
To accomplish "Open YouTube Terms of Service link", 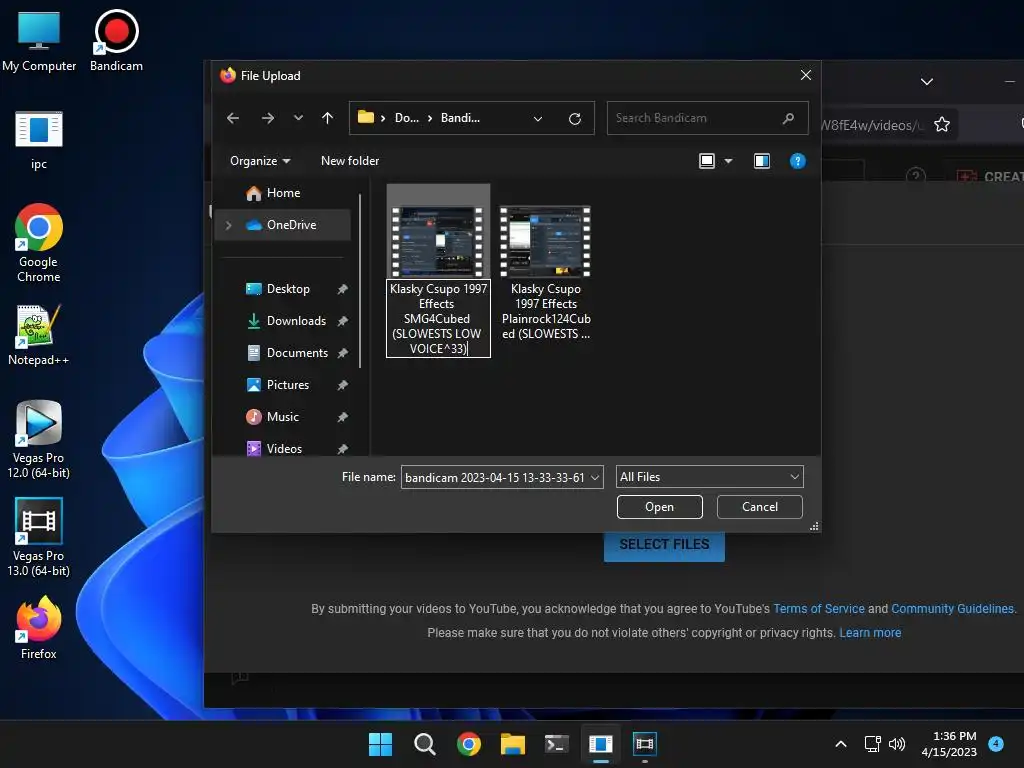I will (x=818, y=609).
